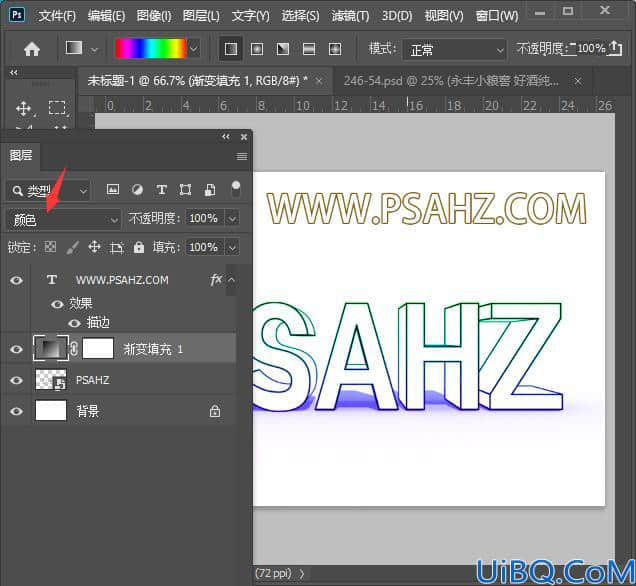Open the 文件(F) menu
Screen dimensions: 636x586
(57, 16)
